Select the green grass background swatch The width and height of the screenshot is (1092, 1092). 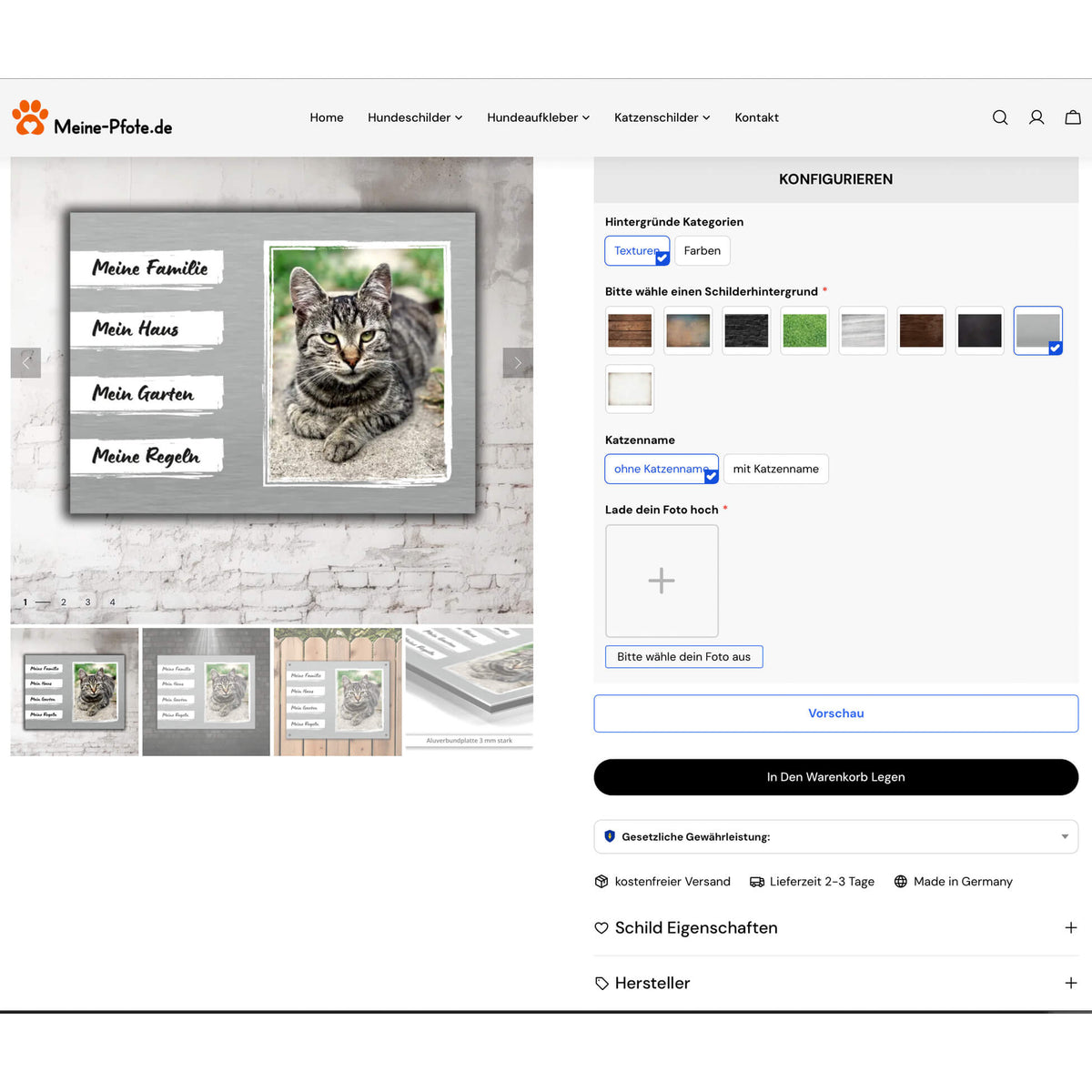tap(804, 330)
